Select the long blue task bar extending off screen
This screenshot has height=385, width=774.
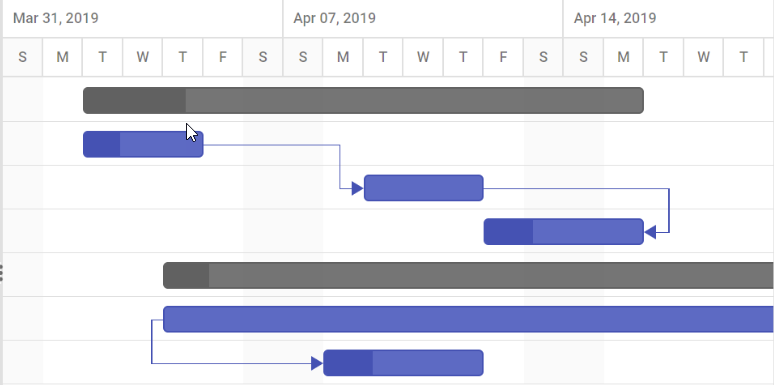[468, 319]
